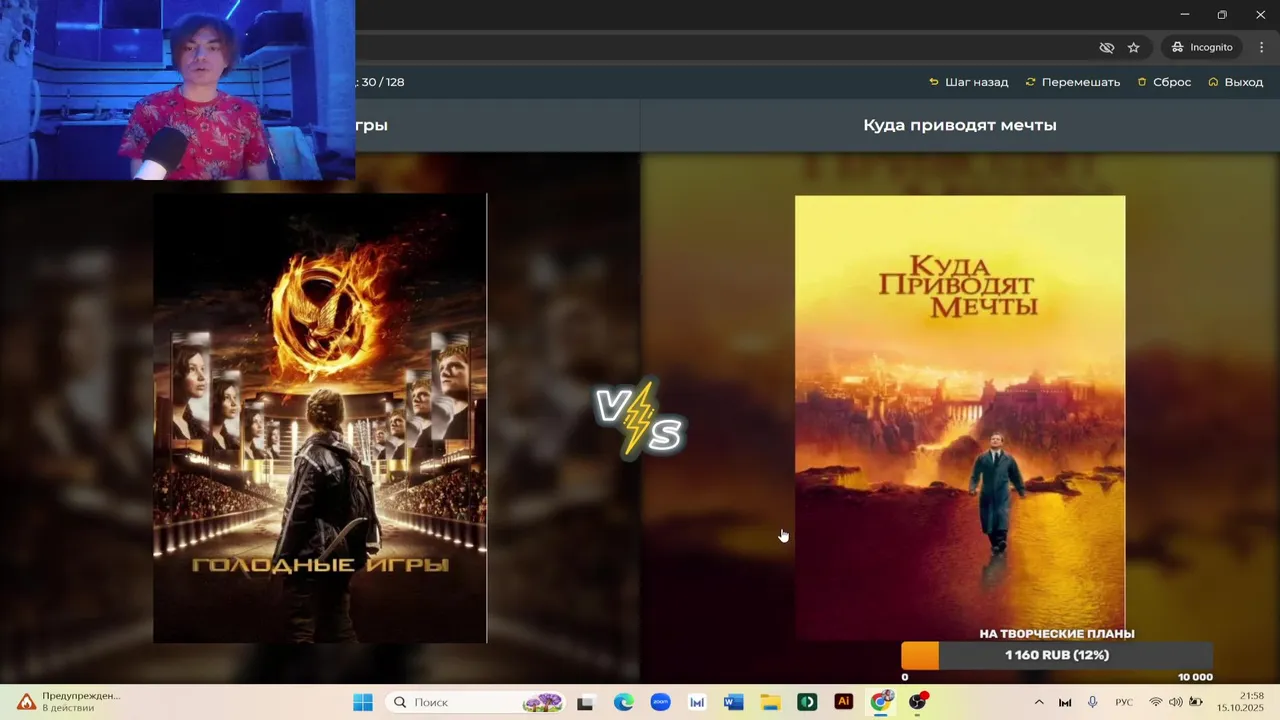Click the donation goal progress bar
Viewport: 1280px width, 720px height.
pos(1057,655)
